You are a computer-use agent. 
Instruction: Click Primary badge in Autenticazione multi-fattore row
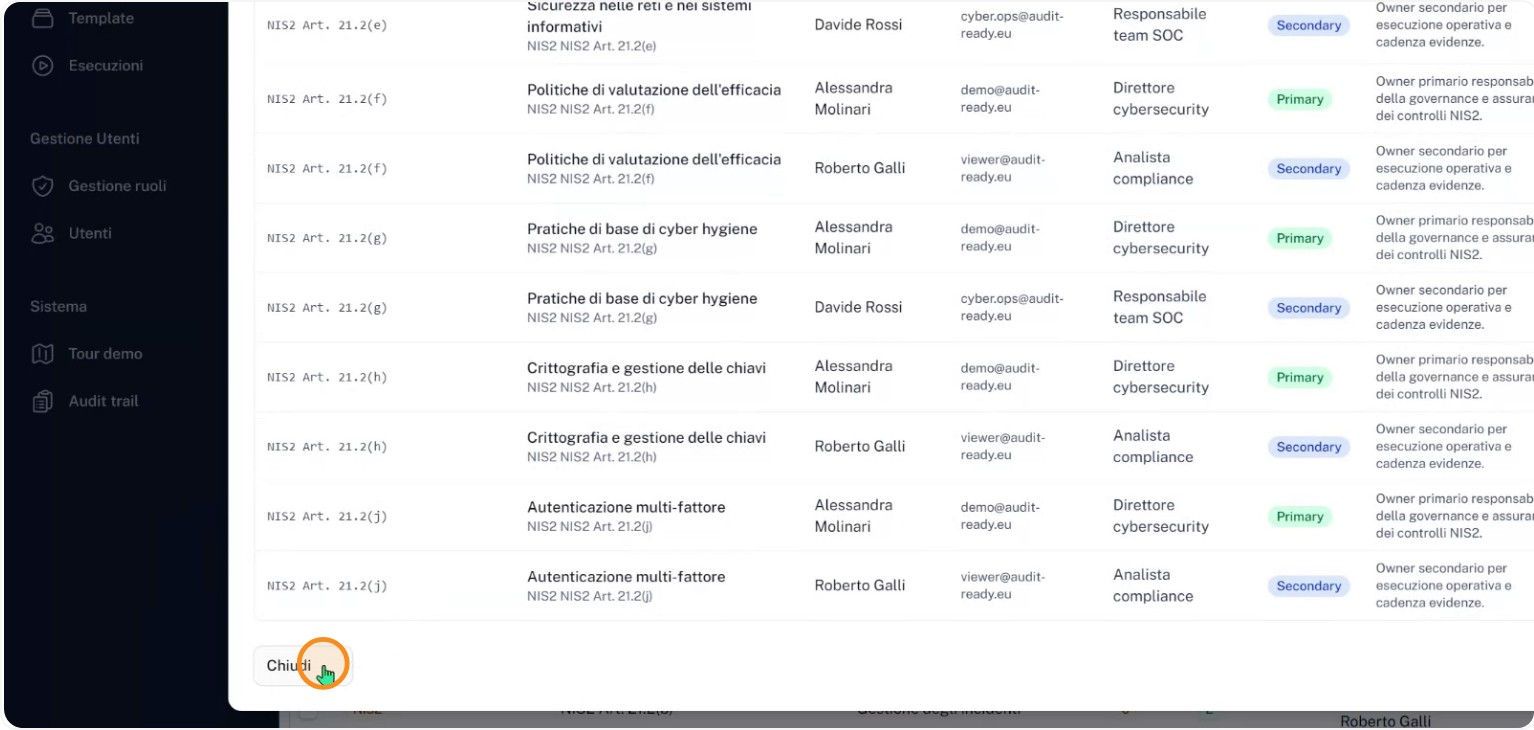[1299, 516]
